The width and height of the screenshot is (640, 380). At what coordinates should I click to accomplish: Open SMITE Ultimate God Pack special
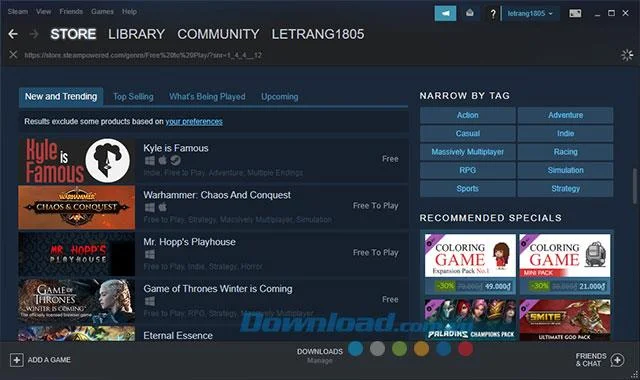[x=565, y=320]
